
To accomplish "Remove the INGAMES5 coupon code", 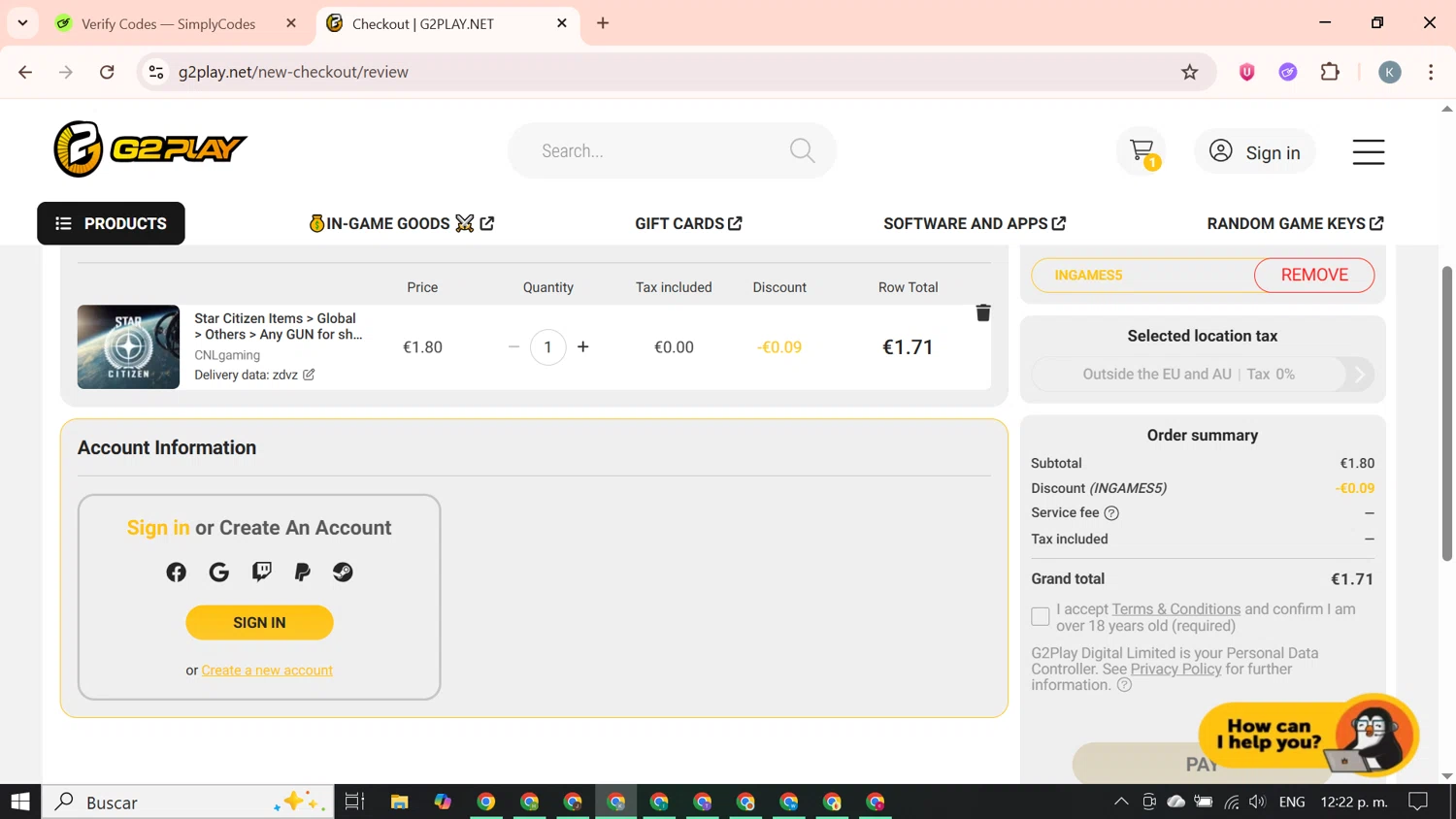I will [x=1314, y=275].
